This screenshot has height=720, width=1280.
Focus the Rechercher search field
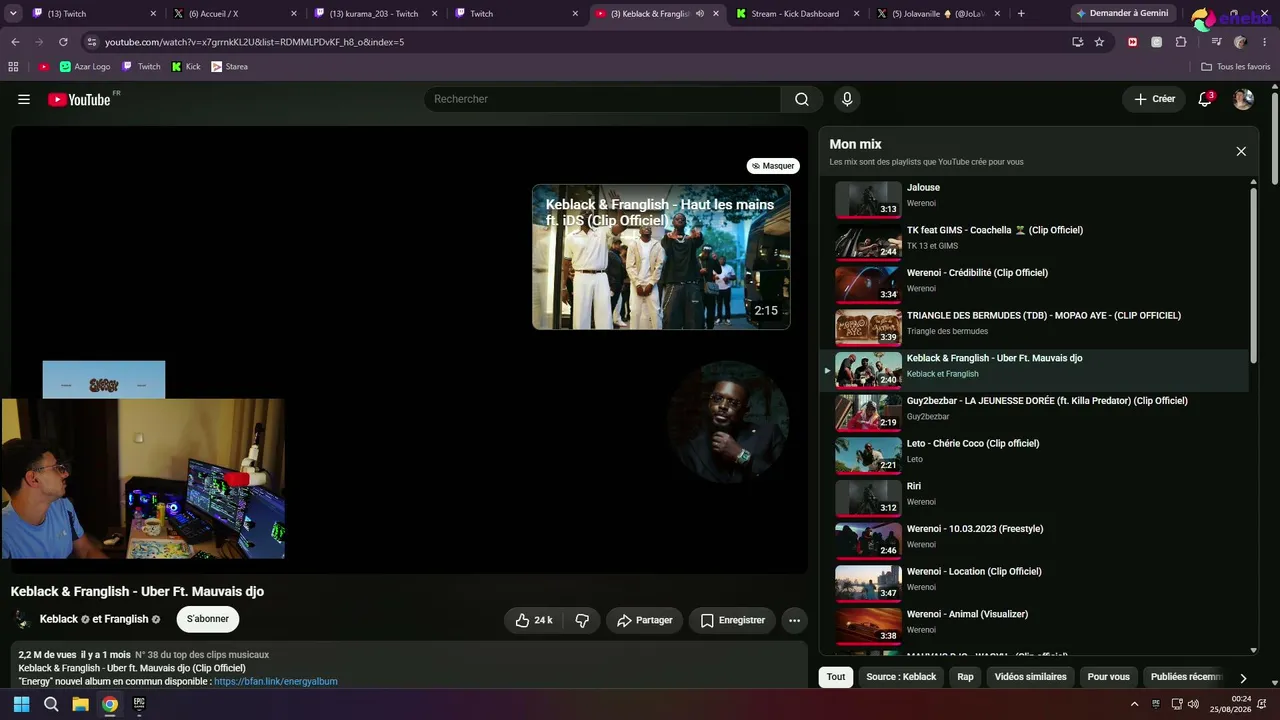pyautogui.click(x=602, y=99)
